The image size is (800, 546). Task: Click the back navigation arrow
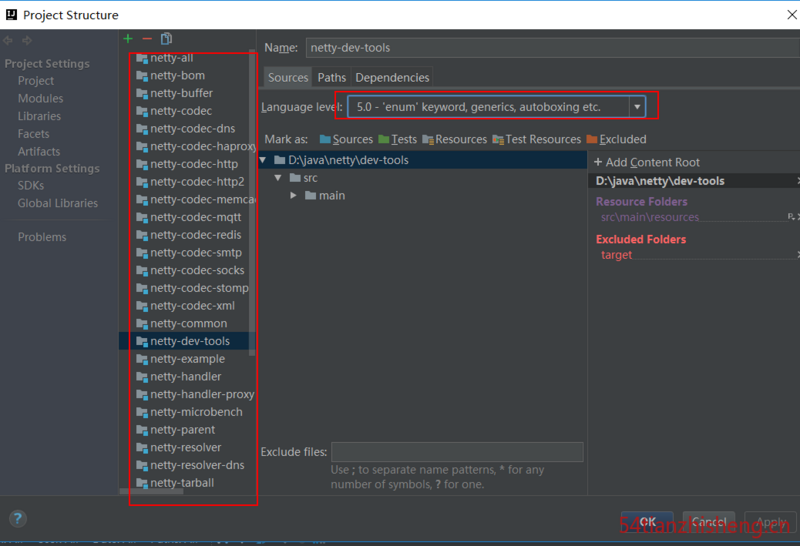[8, 40]
